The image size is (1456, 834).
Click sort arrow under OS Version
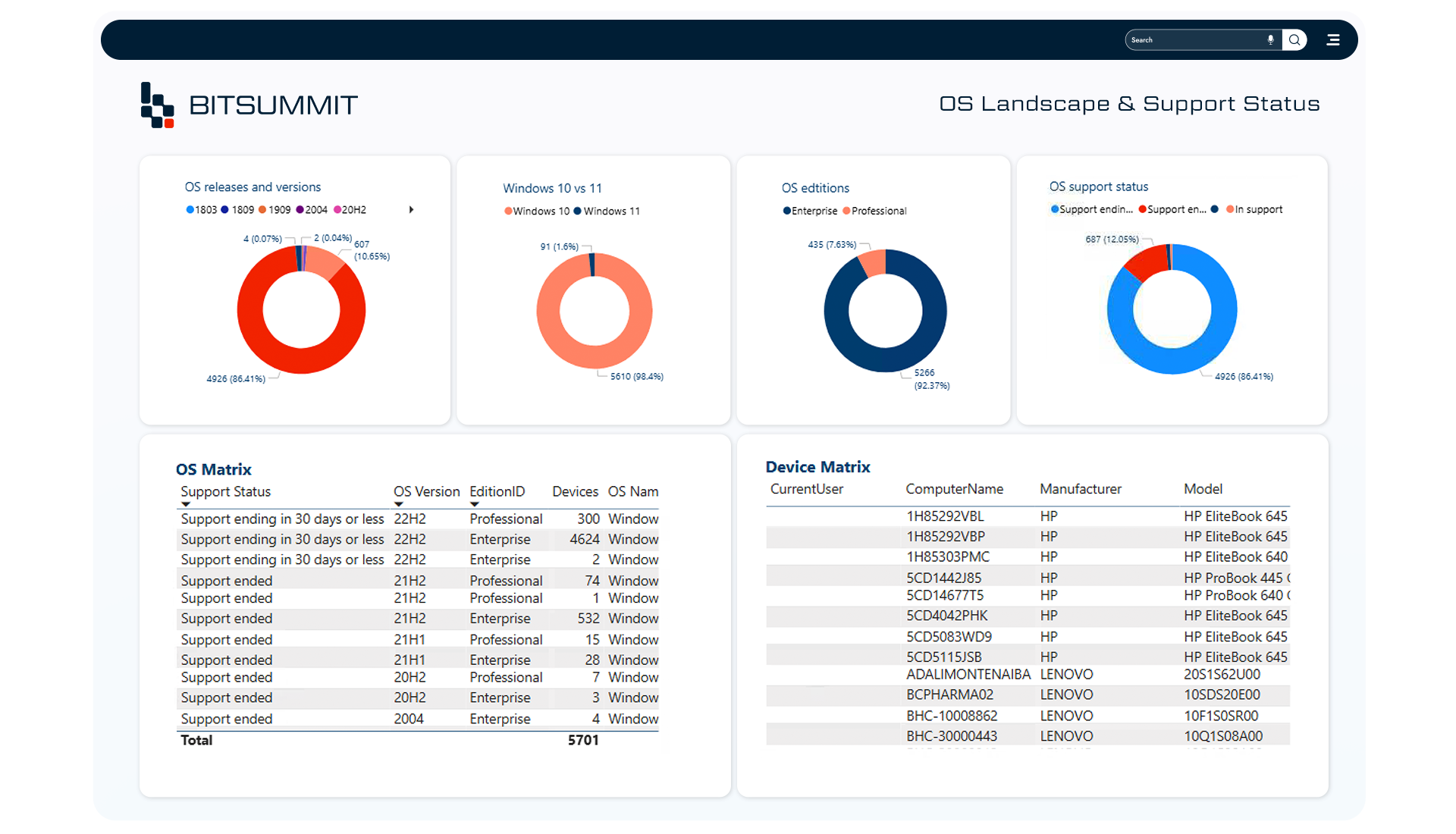coord(398,504)
